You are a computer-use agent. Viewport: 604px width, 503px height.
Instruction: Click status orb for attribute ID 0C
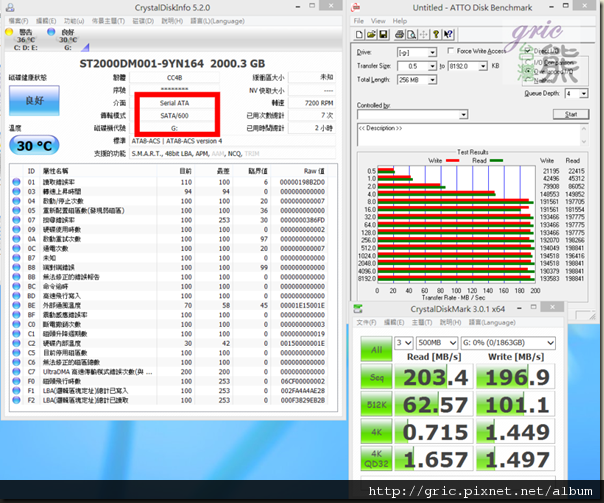pyautogui.click(x=16, y=248)
